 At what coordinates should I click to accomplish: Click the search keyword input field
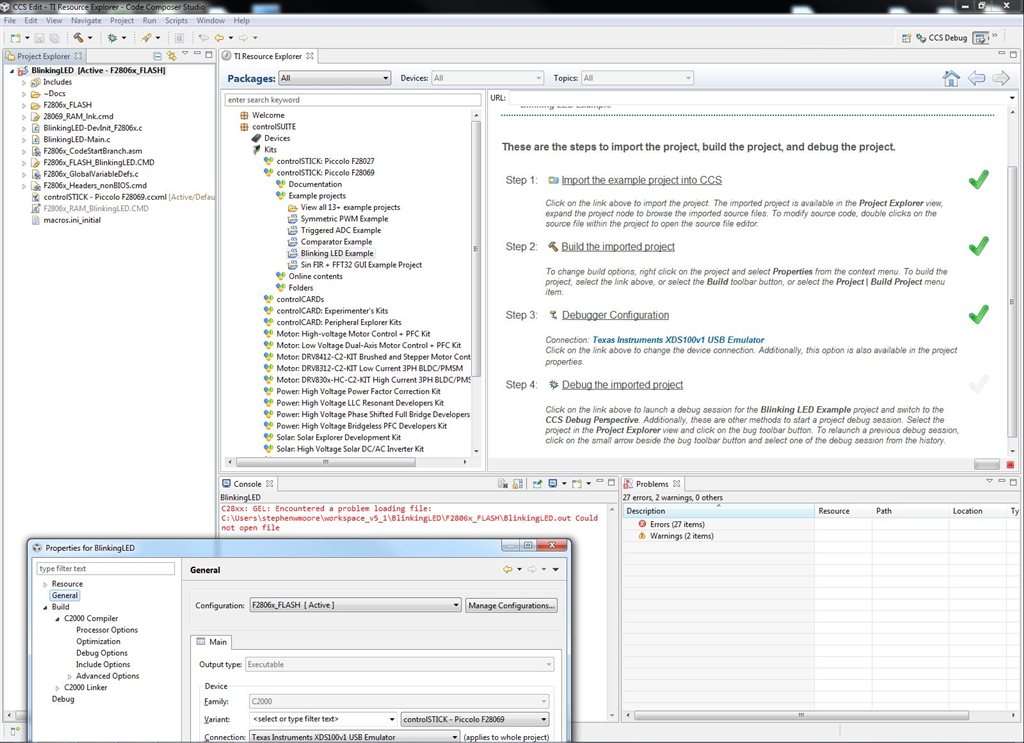point(352,100)
